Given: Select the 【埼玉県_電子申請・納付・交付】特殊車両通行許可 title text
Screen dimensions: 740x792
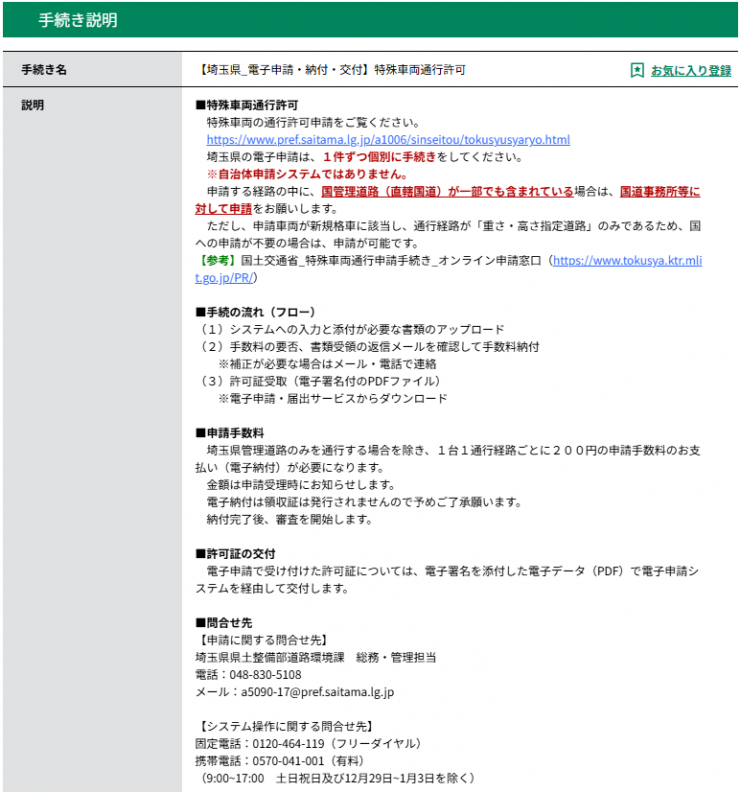Looking at the screenshot, I should 331,70.
